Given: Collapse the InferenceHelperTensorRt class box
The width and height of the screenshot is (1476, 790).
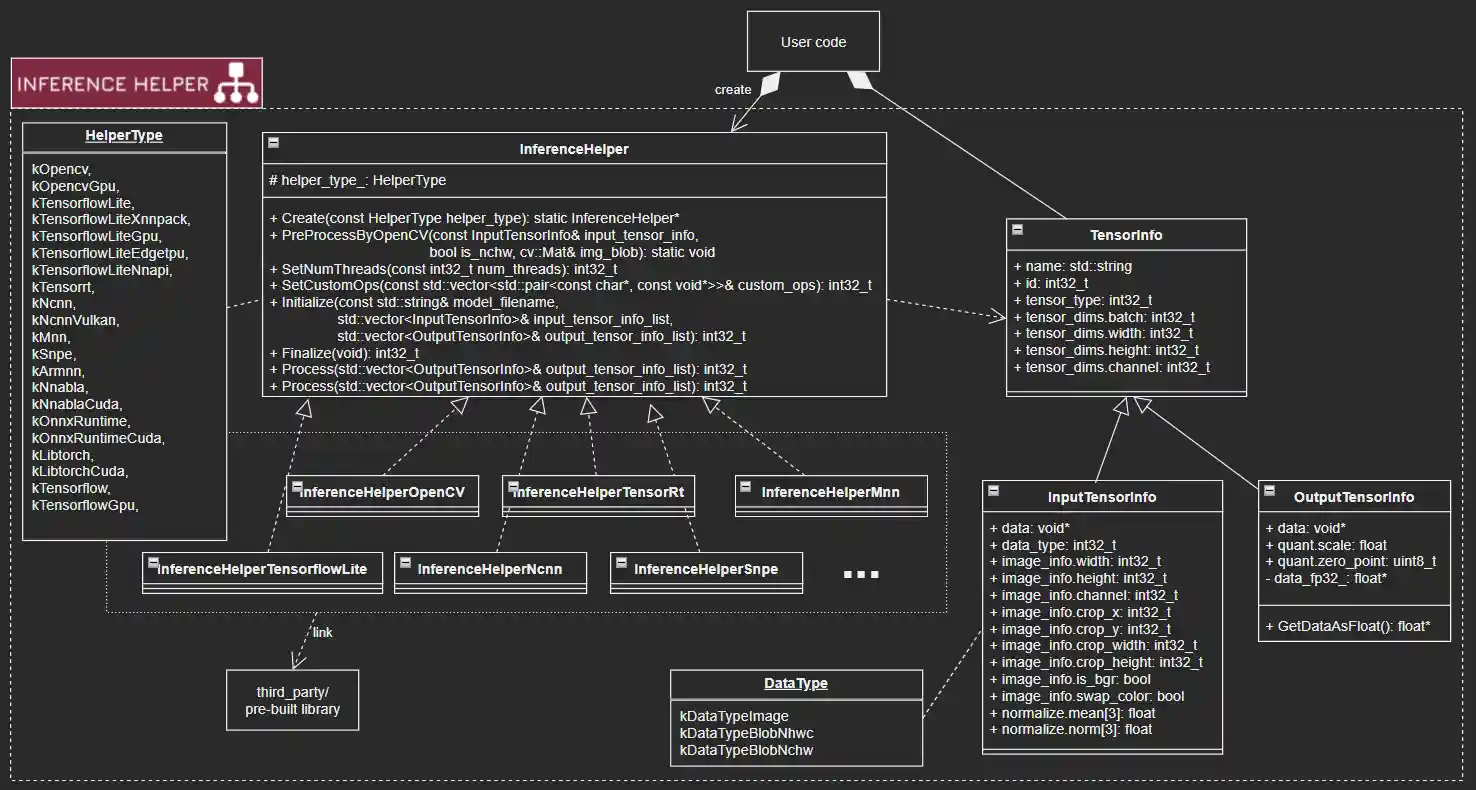Looking at the screenshot, I should (x=512, y=488).
